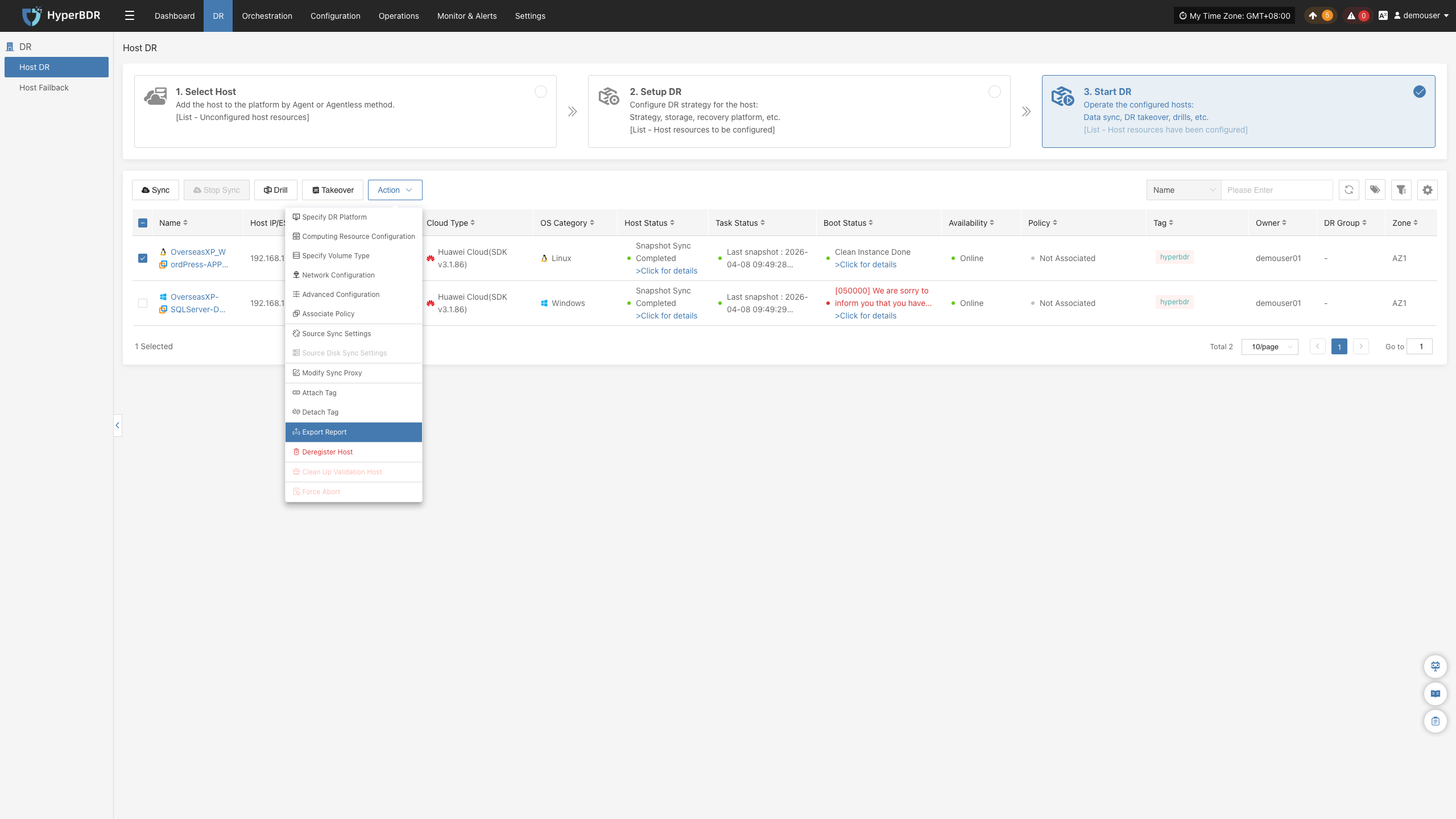Sort by Zone column arrows
Screen dimensions: 1456x819
pos(1416,223)
